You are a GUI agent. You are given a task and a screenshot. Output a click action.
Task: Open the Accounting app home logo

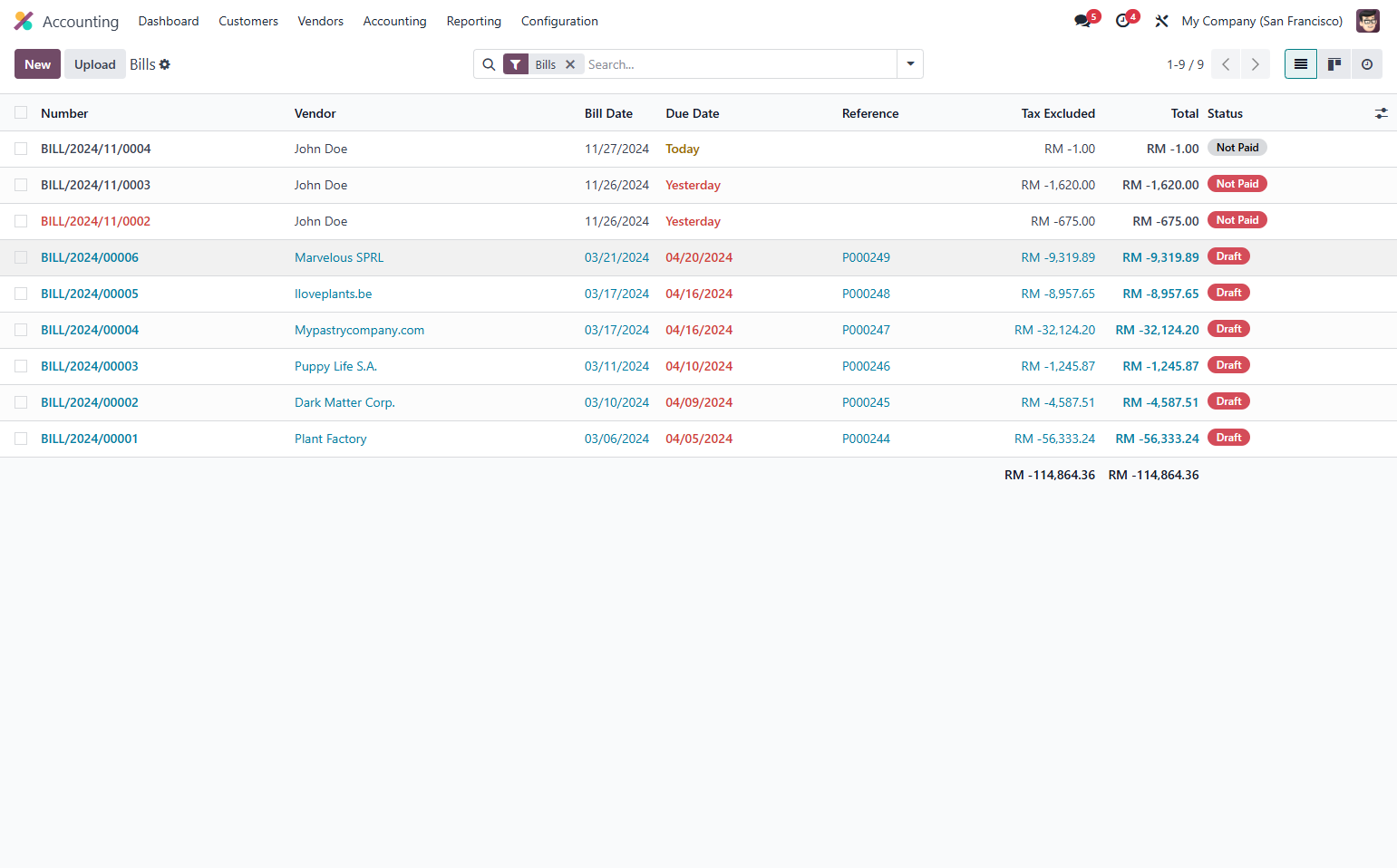[24, 21]
